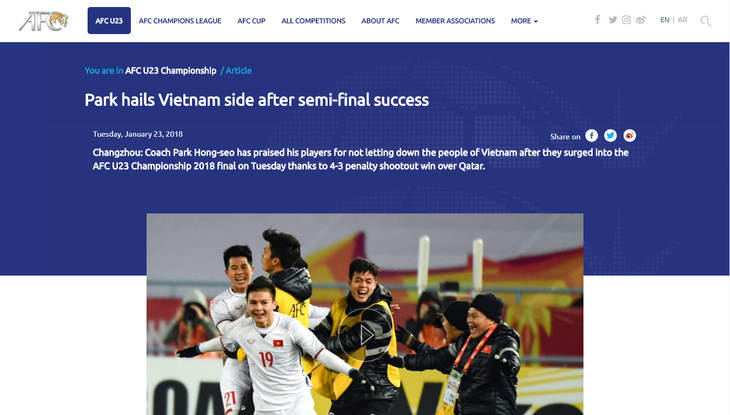The image size is (730, 415).
Task: Select EN language option
Action: [664, 20]
